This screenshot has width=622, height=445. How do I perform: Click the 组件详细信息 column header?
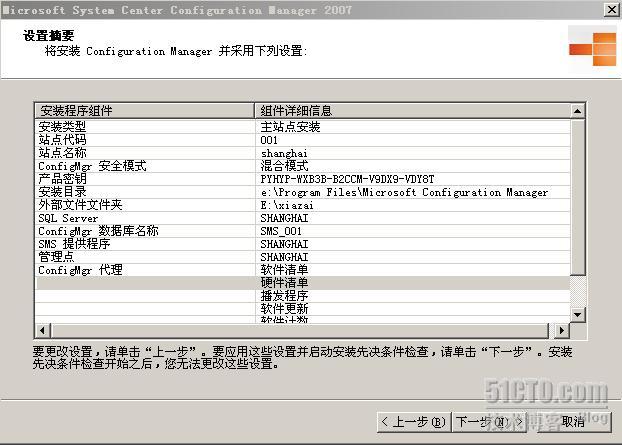(412, 111)
